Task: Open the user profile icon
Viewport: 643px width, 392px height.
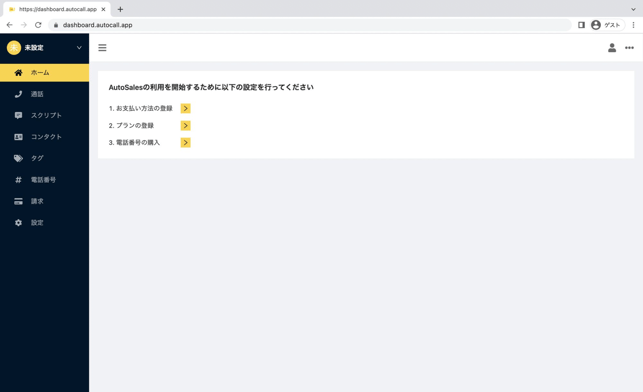Action: [612, 48]
